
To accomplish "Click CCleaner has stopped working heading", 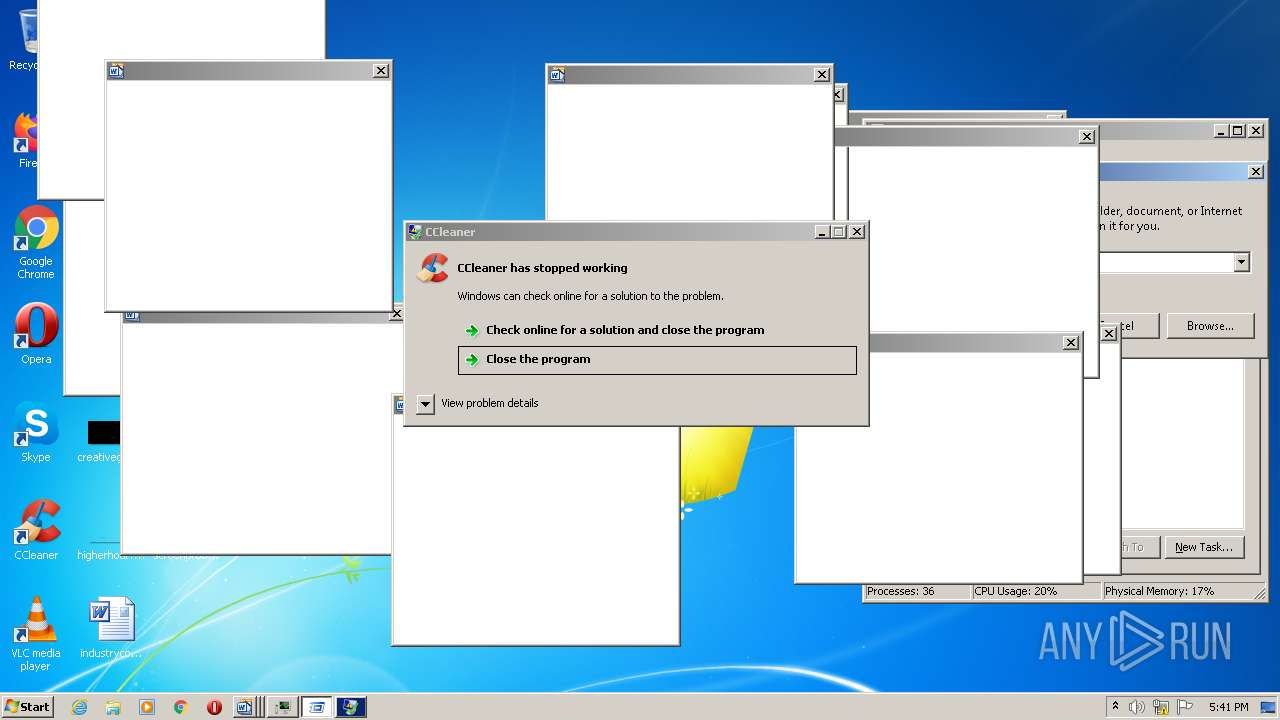I will [x=542, y=268].
